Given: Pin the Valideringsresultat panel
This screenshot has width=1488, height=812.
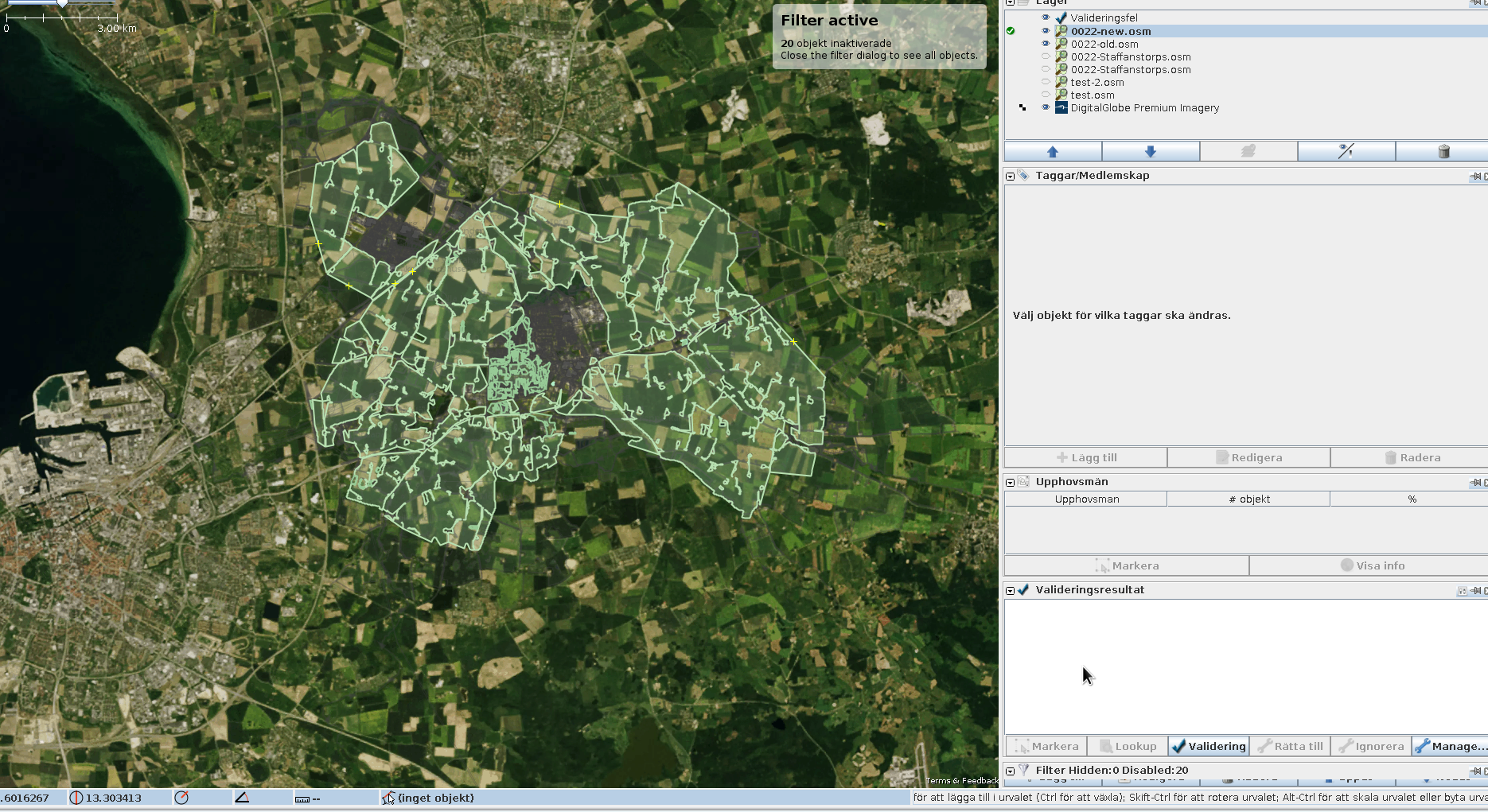Looking at the screenshot, I should click(x=1476, y=591).
